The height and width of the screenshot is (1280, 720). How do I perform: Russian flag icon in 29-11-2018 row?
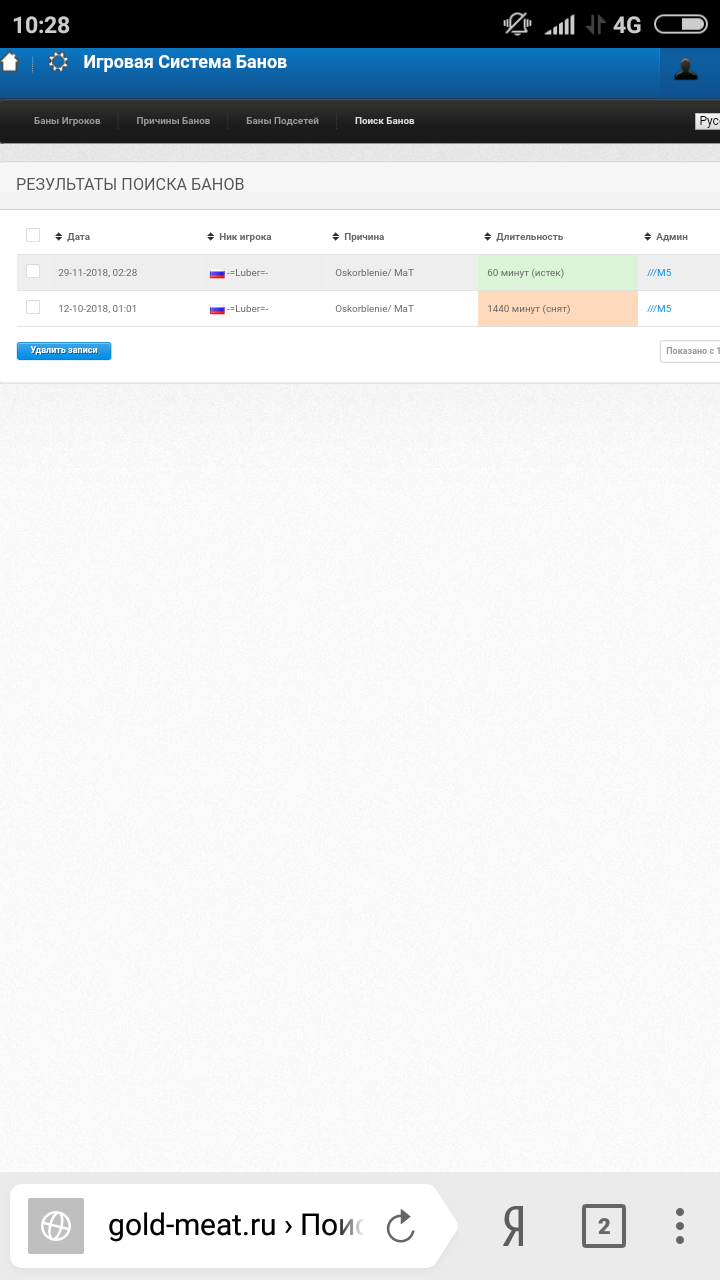217,273
